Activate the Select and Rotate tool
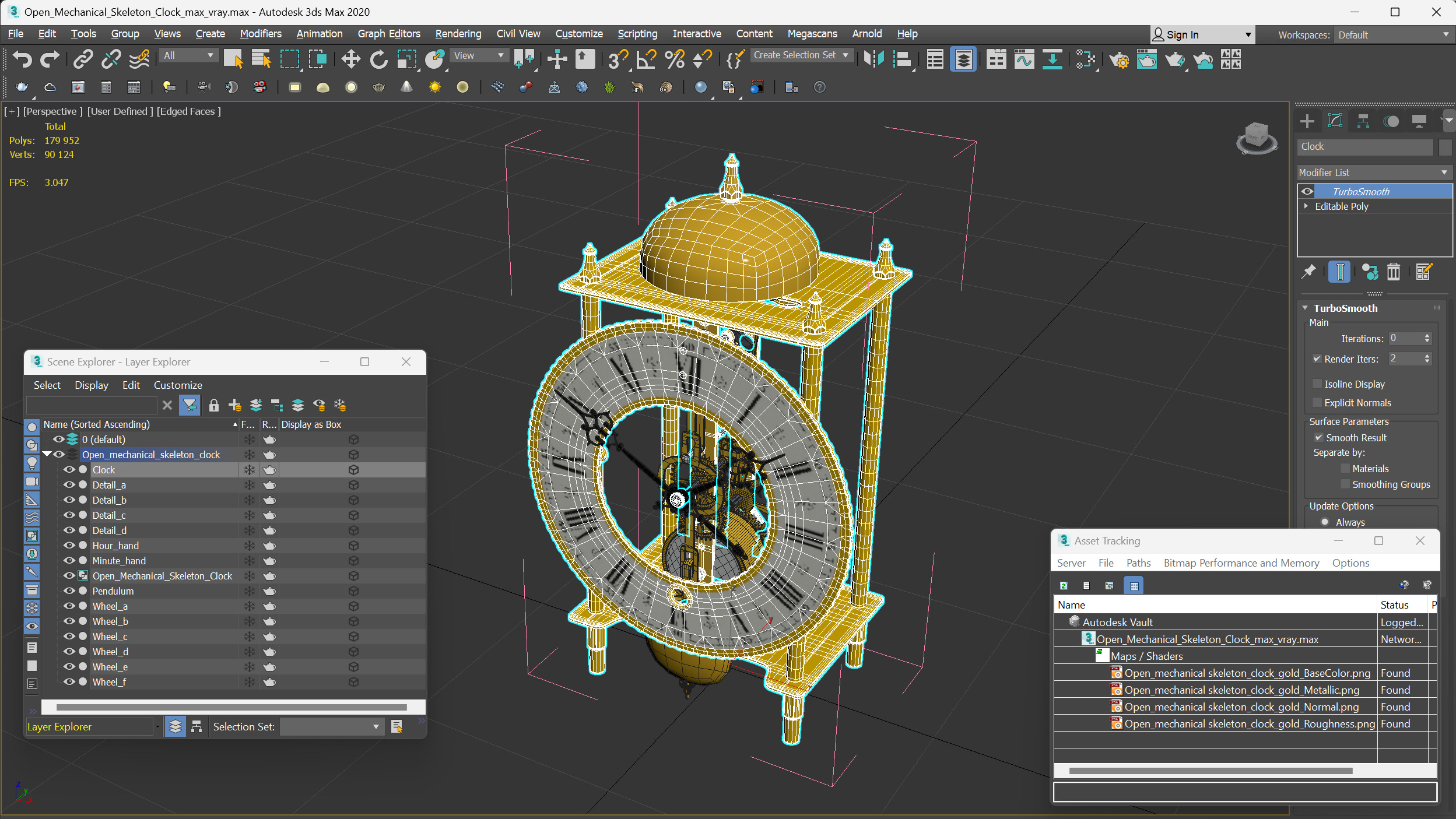Viewport: 1456px width, 819px height. click(x=378, y=59)
